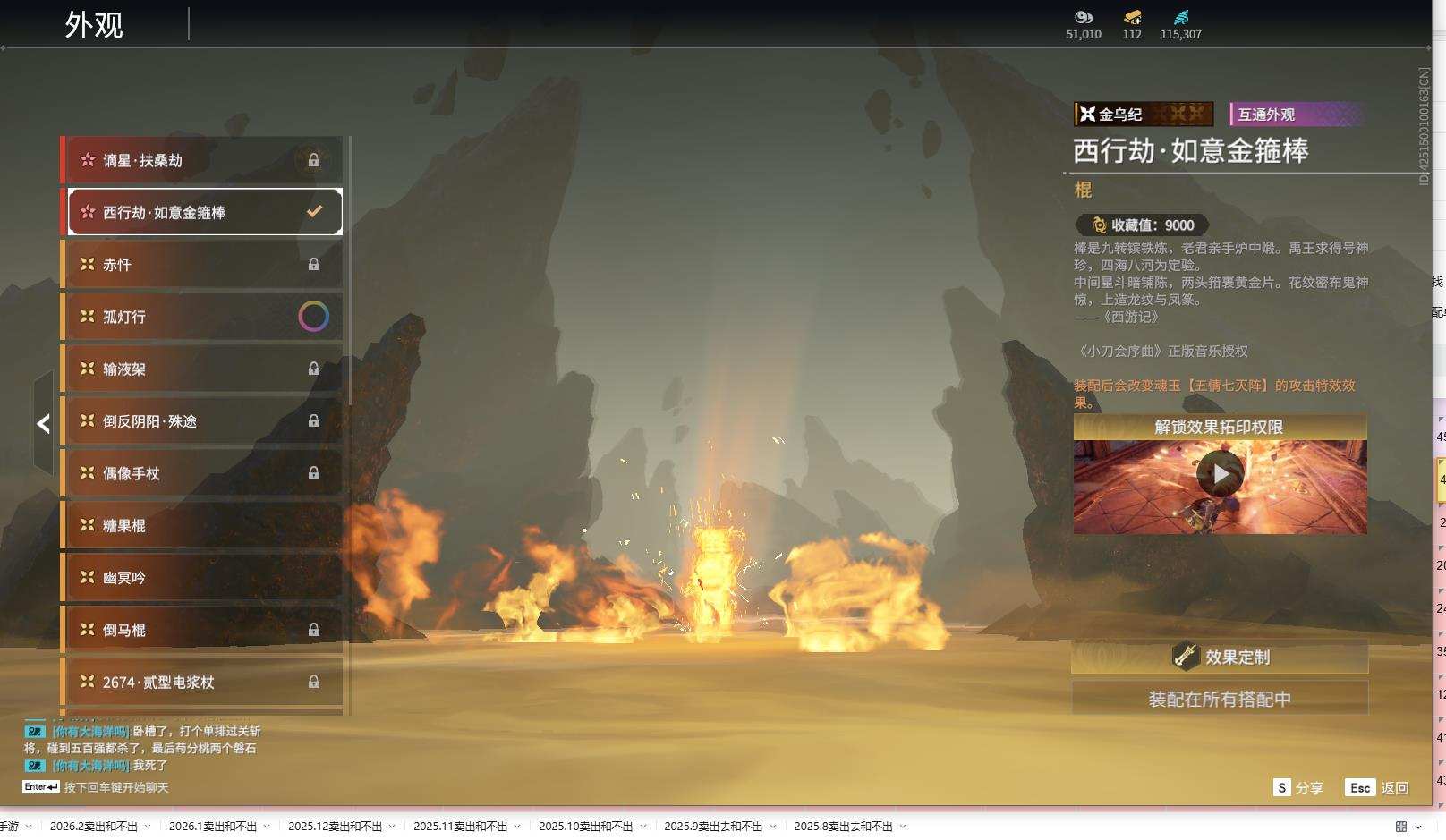Click the S 分享 share button
This screenshot has height=840, width=1446.
coord(1298,788)
